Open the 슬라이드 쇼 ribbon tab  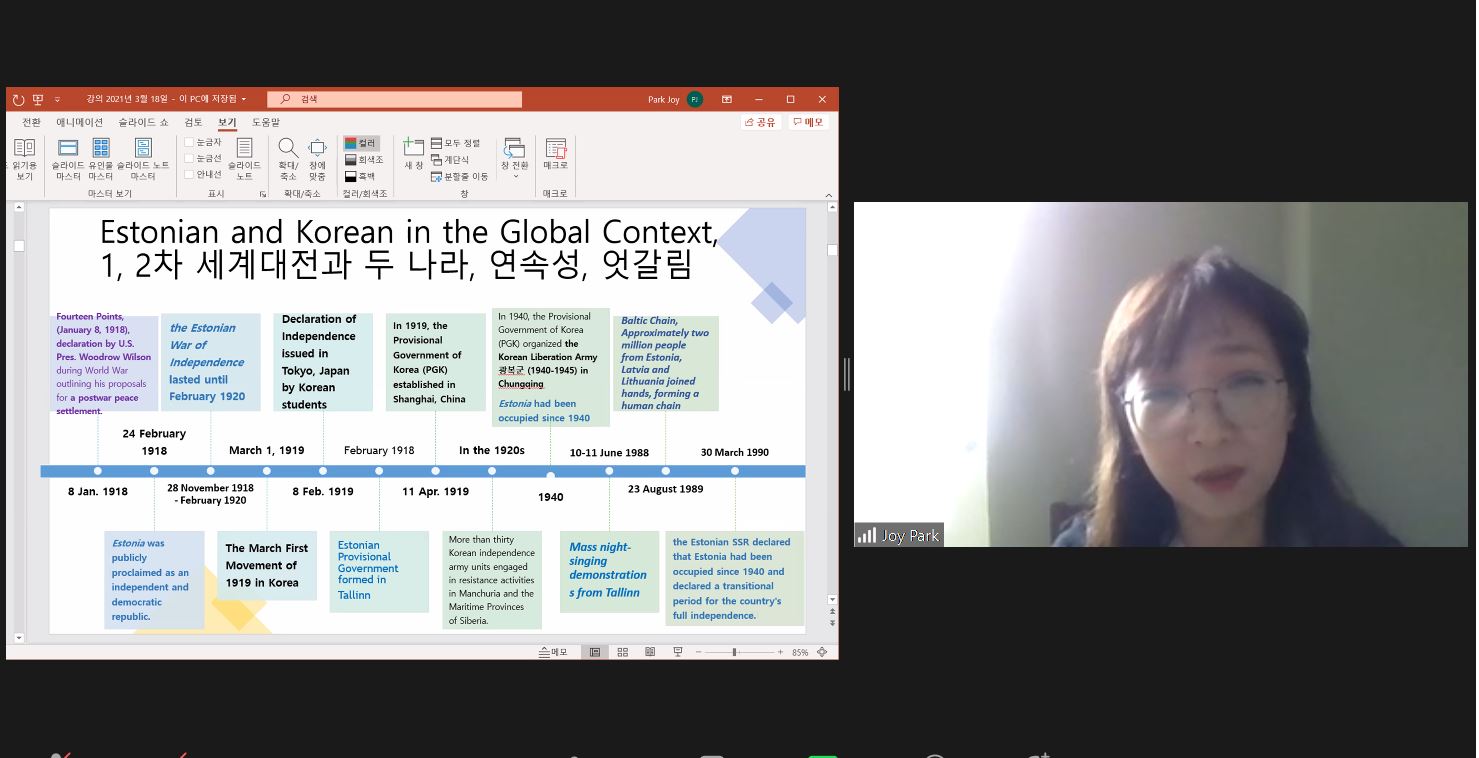click(x=143, y=122)
